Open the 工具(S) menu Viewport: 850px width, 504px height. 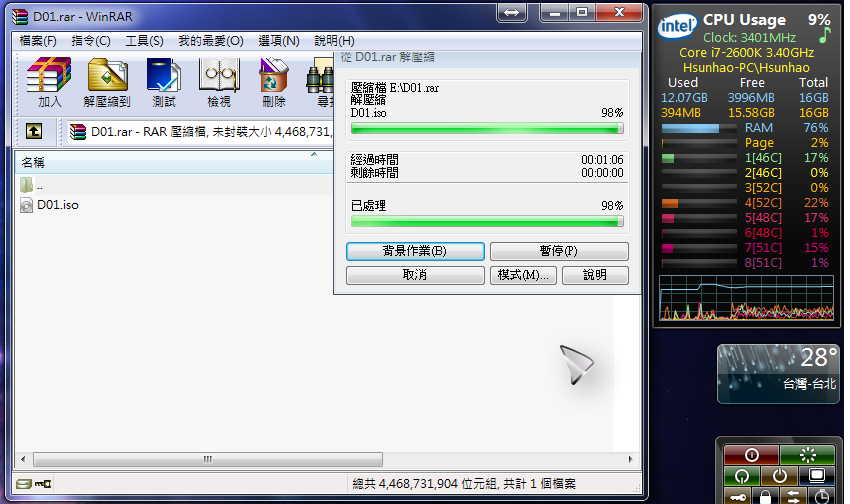tap(144, 41)
